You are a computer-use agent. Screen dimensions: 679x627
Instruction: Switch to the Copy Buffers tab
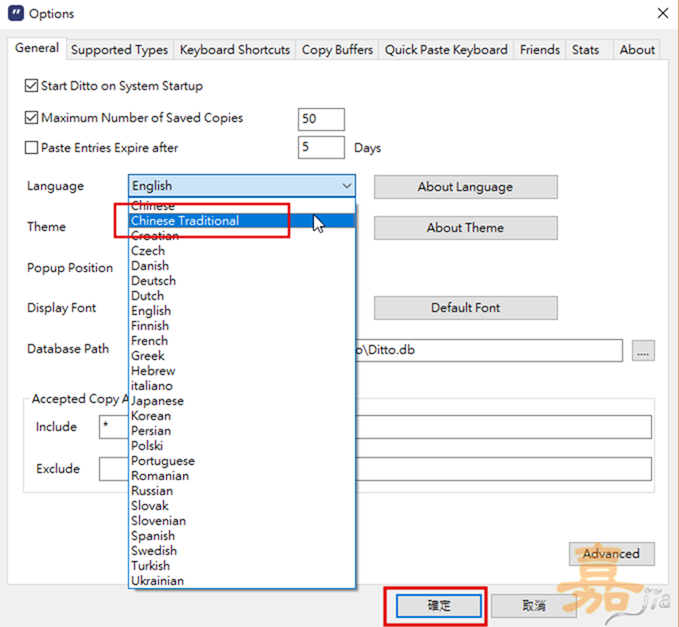click(337, 50)
